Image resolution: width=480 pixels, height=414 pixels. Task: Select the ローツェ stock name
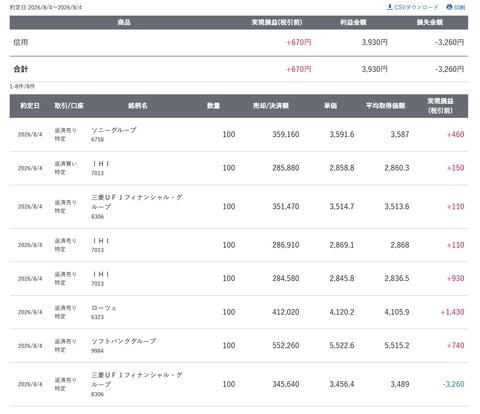(x=104, y=308)
